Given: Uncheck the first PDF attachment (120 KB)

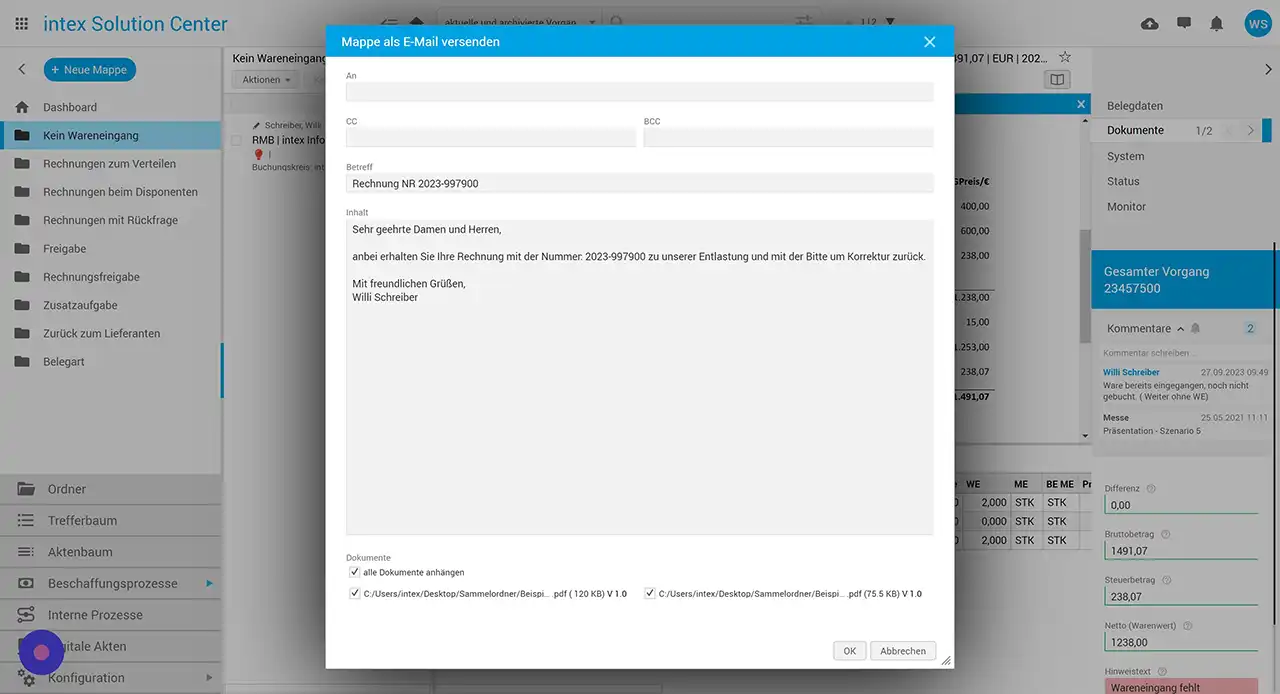Looking at the screenshot, I should pyautogui.click(x=355, y=593).
